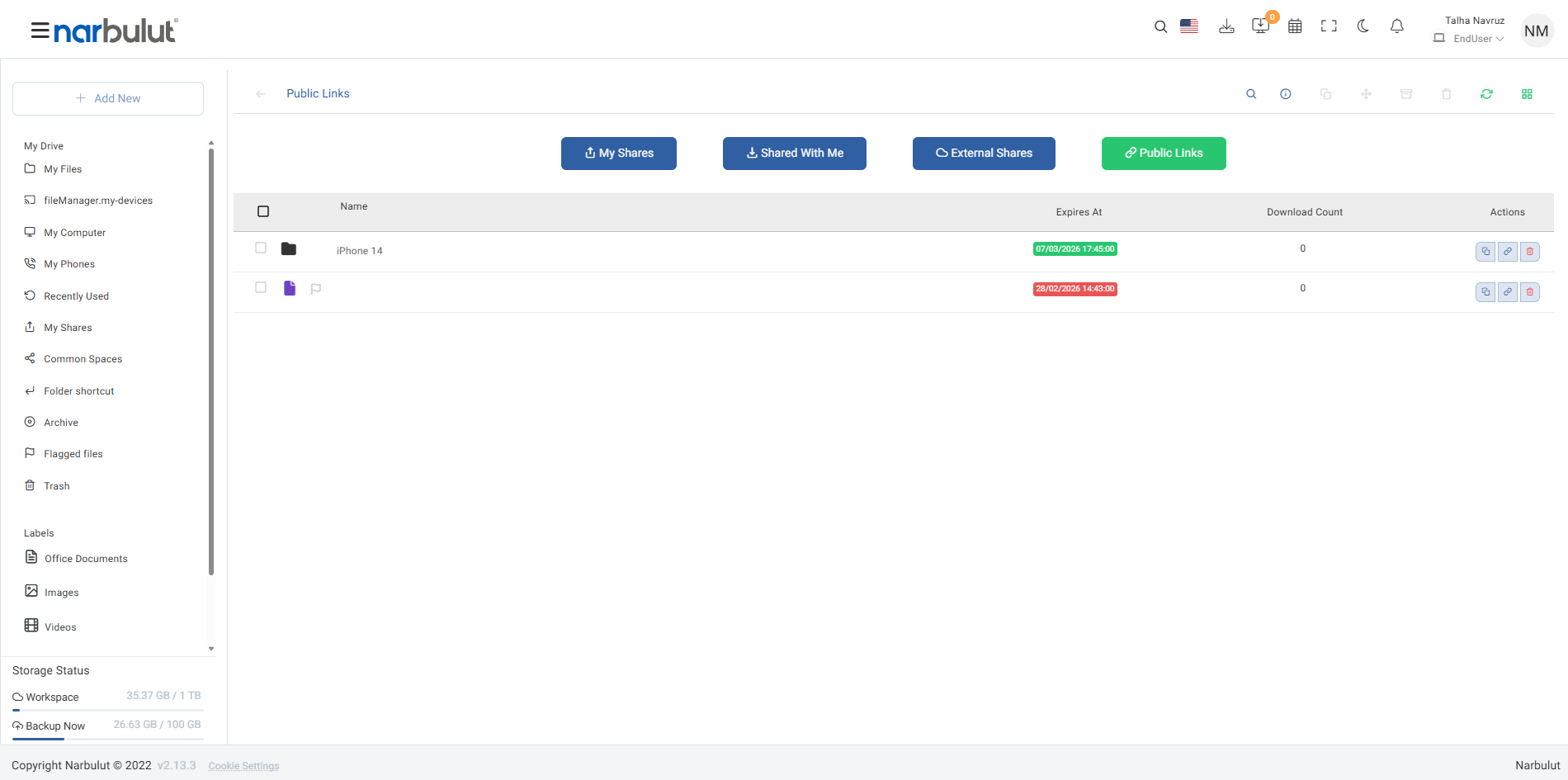The width and height of the screenshot is (1568, 780).
Task: Toggle dark mode moon icon
Action: tap(1363, 26)
